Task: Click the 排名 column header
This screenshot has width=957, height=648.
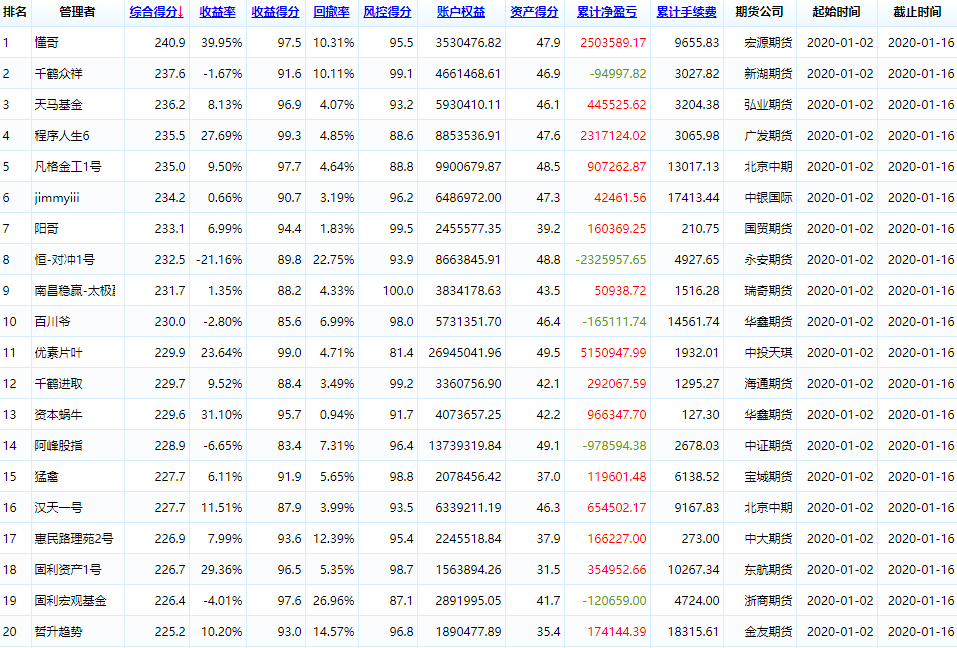Action: click(15, 12)
